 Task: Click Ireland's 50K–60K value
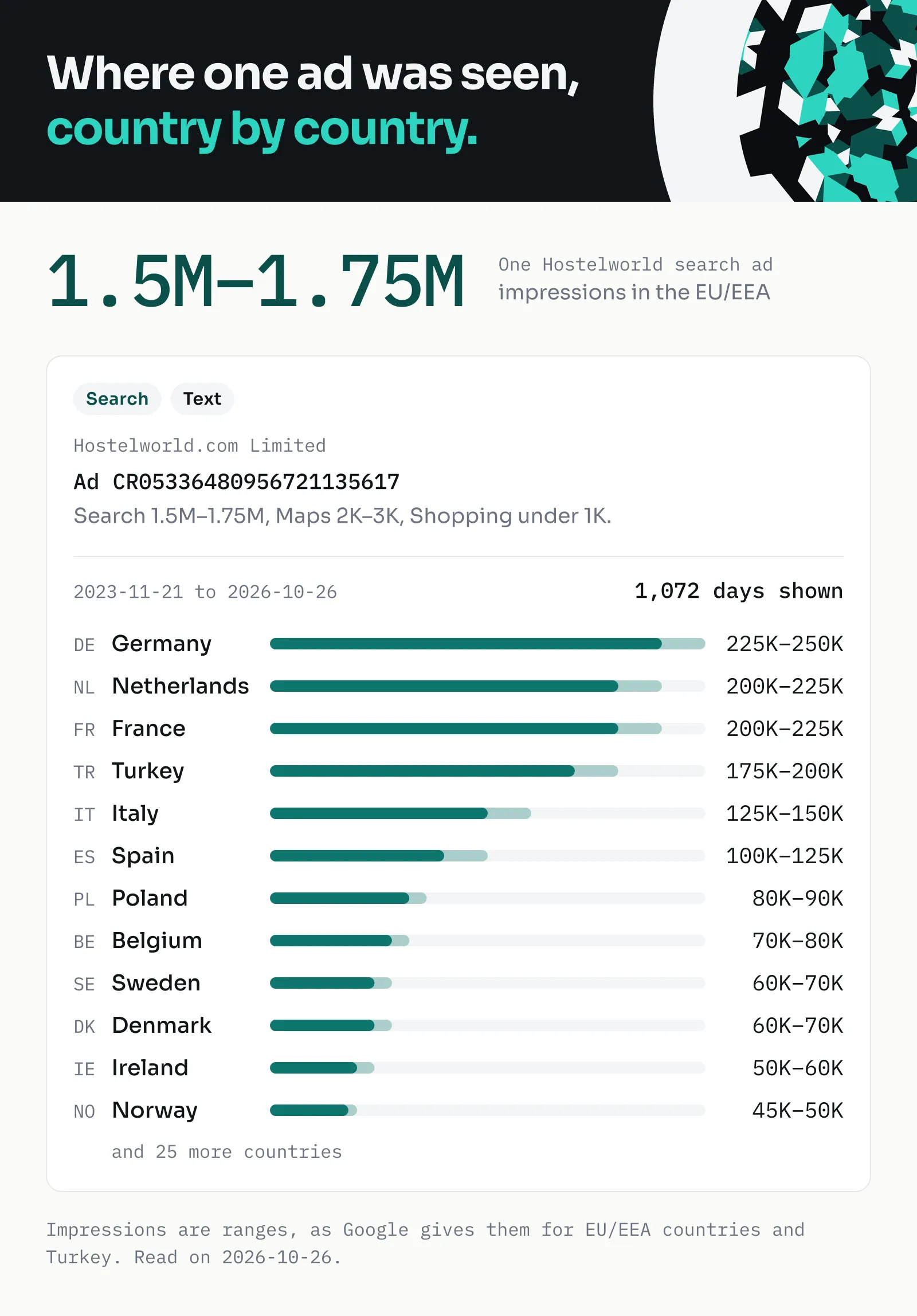click(x=798, y=1068)
